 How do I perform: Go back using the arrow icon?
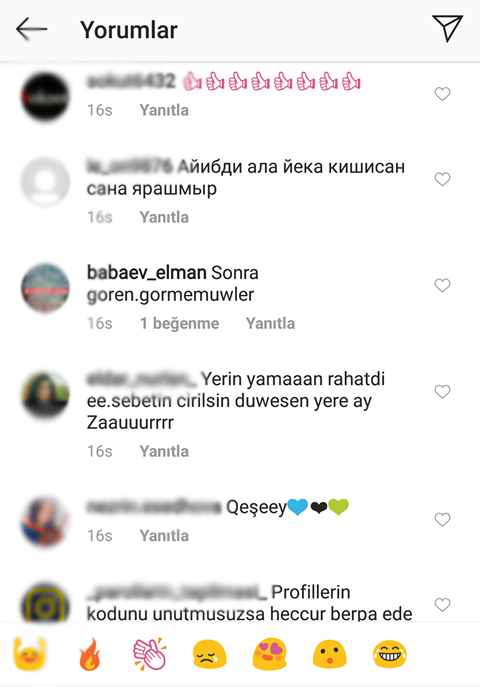pos(31,29)
